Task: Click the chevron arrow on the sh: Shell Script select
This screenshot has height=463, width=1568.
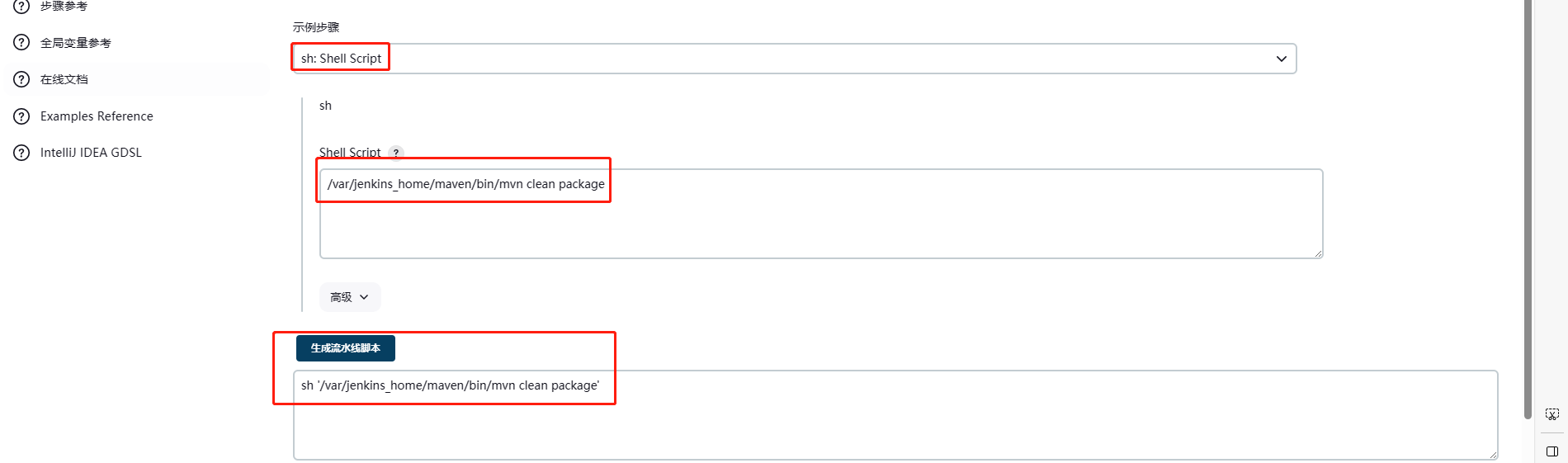Action: click(1281, 59)
